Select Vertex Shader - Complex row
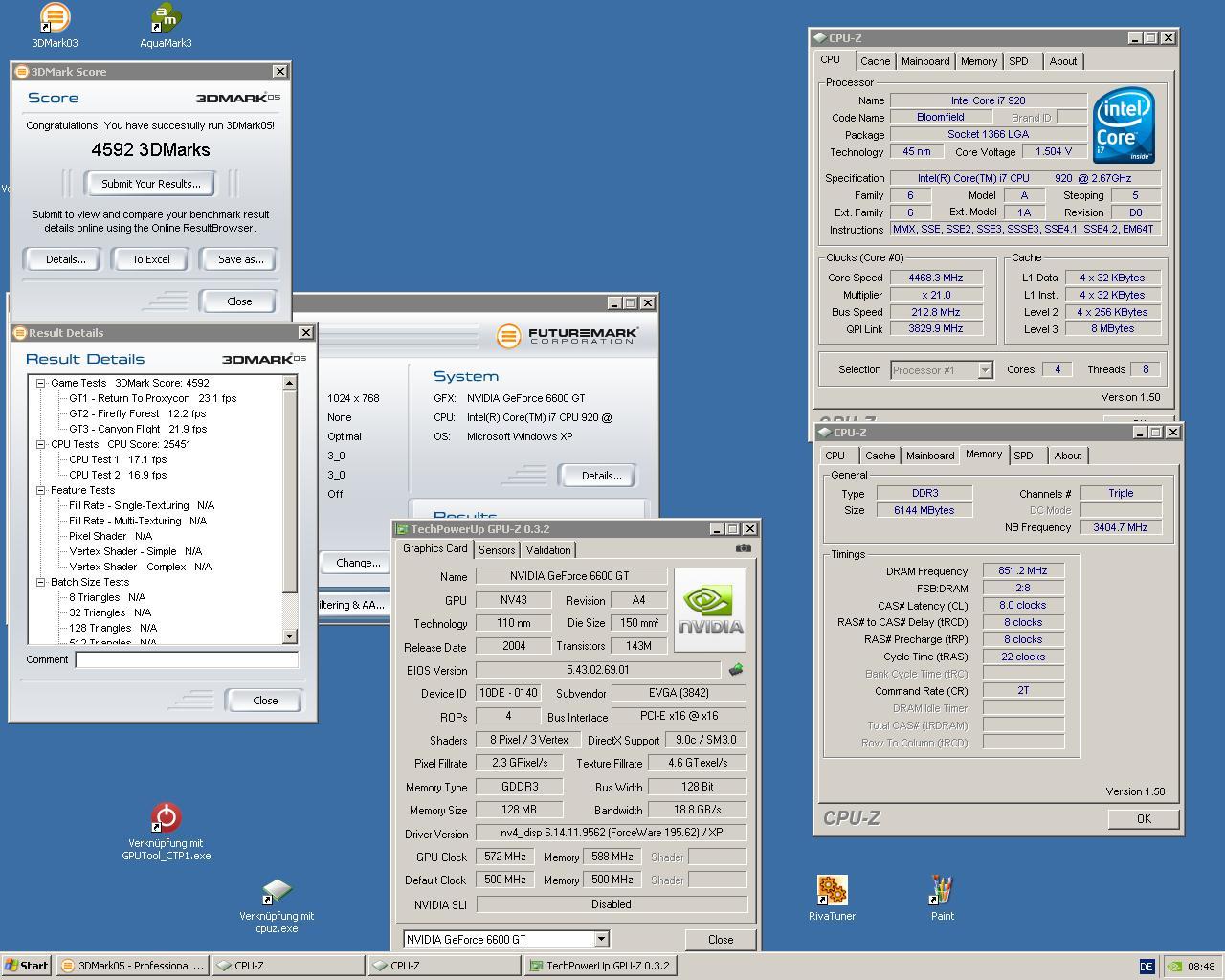Screen dimensions: 1225x980 (x=140, y=567)
